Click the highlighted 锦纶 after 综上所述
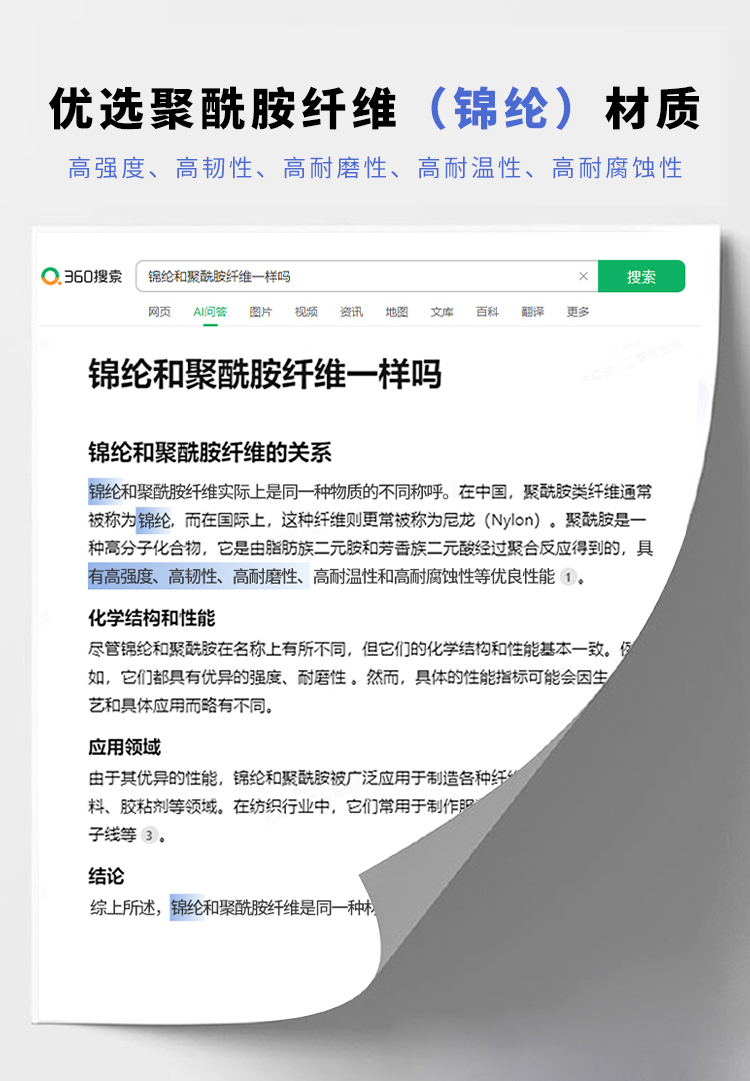The width and height of the screenshot is (750, 1081). coord(187,907)
